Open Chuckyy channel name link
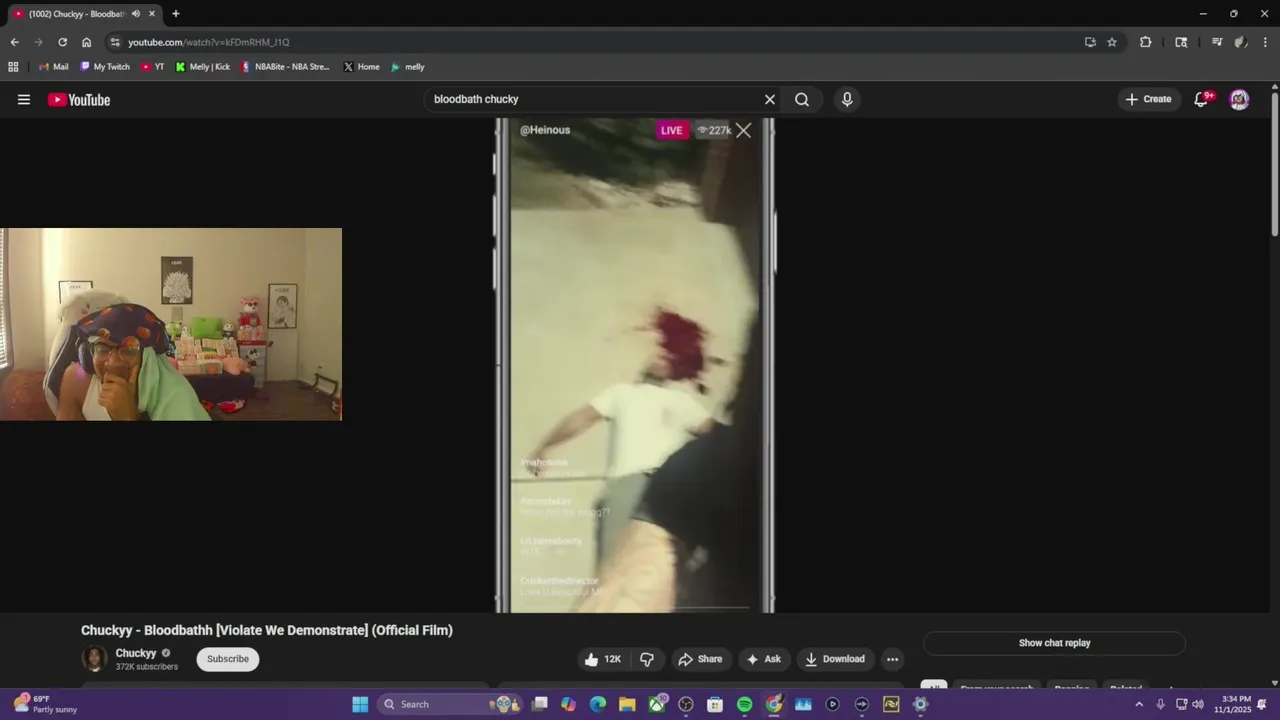Viewport: 1280px width, 720px height. coord(136,653)
